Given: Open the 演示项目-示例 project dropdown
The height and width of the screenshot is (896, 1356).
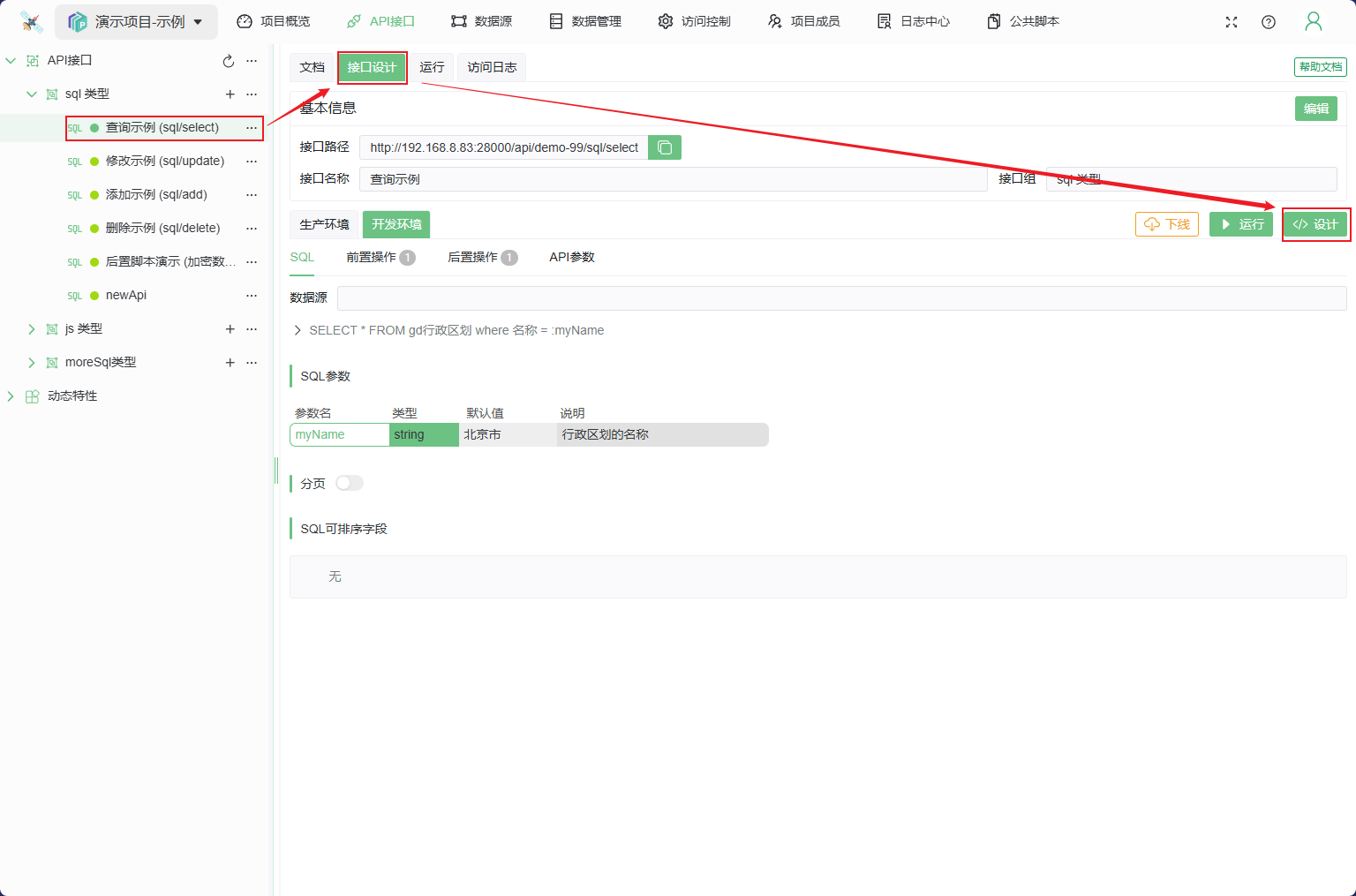Looking at the screenshot, I should pyautogui.click(x=137, y=22).
